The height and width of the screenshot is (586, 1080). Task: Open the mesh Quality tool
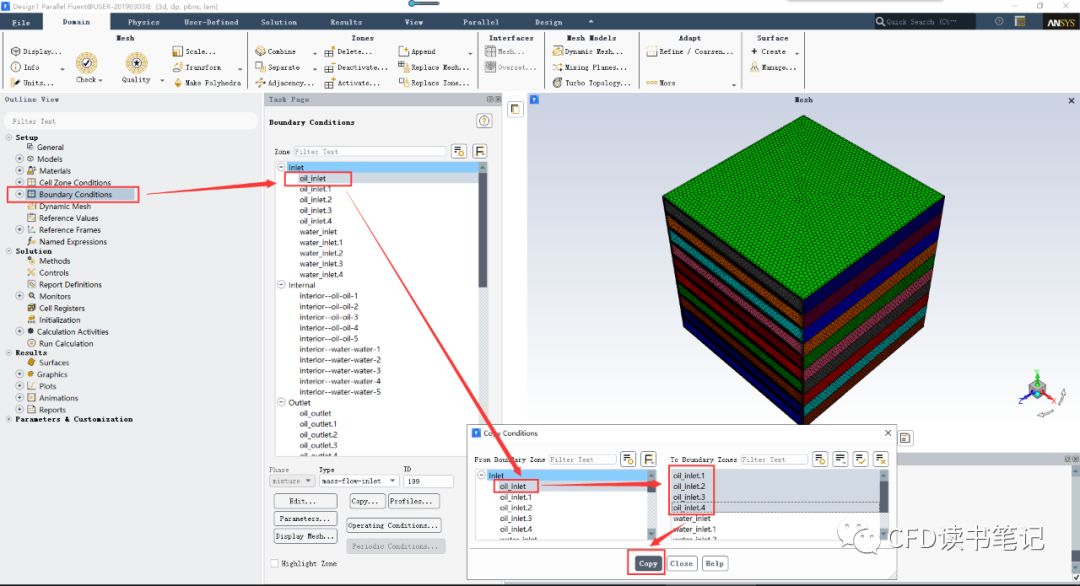click(136, 67)
